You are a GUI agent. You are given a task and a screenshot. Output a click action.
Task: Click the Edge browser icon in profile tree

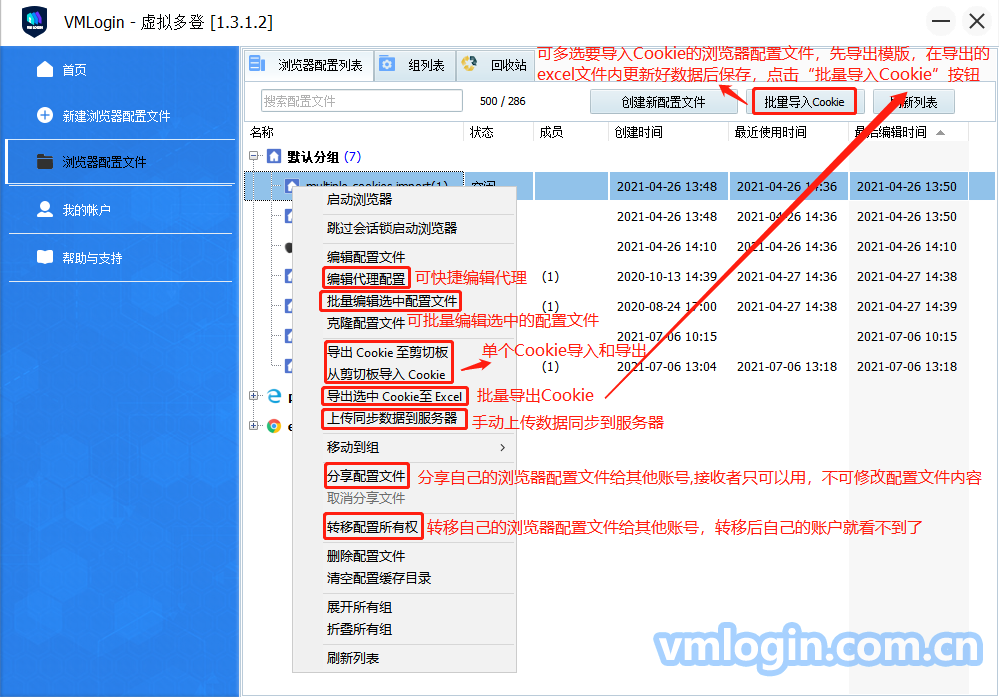[273, 397]
